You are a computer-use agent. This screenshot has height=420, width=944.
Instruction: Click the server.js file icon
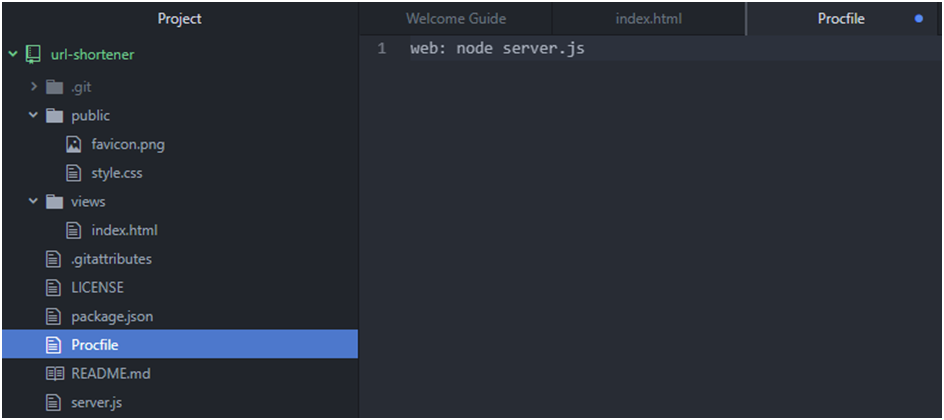[x=54, y=403]
